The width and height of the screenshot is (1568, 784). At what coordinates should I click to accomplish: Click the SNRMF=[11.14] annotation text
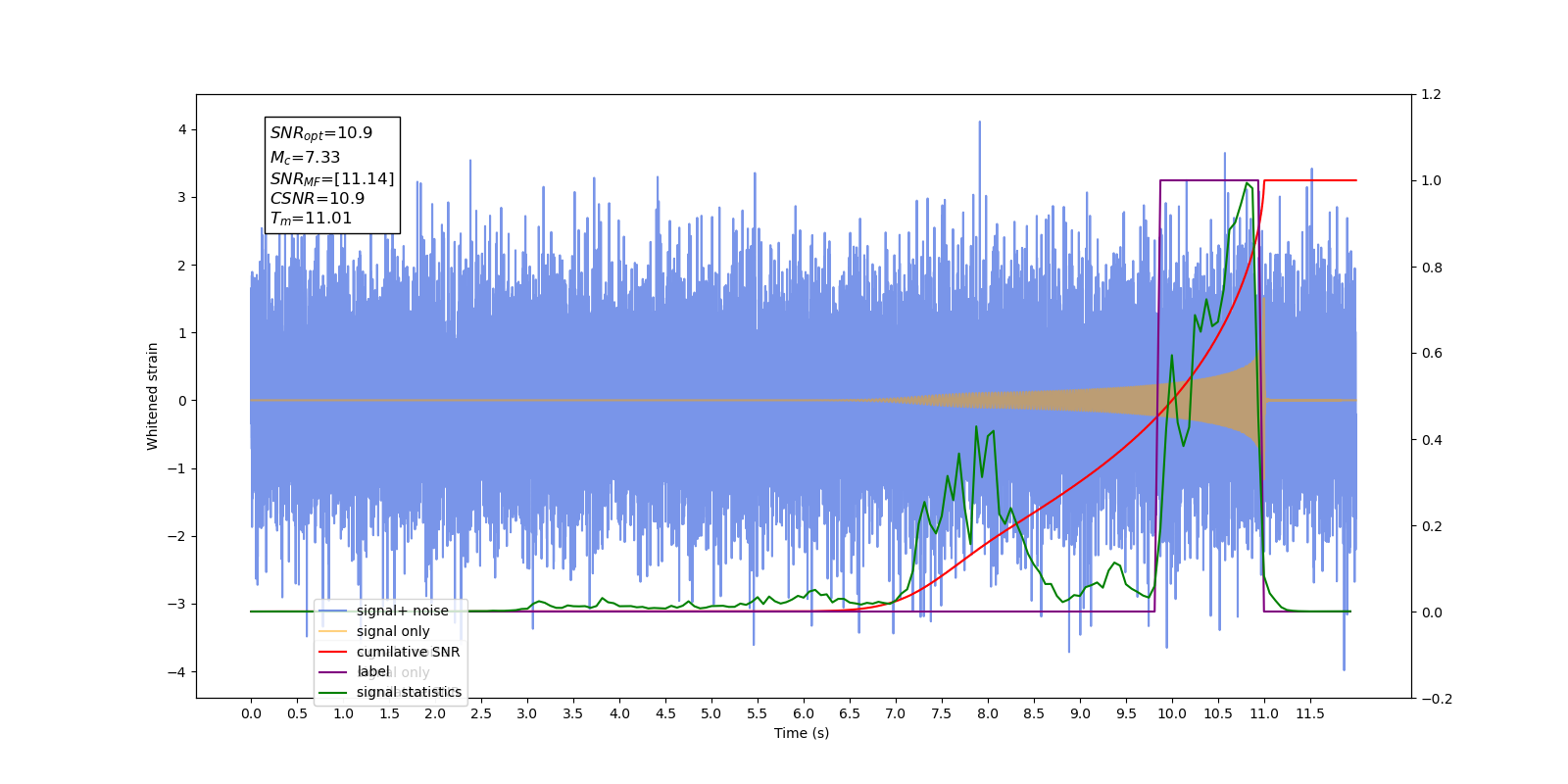tap(332, 178)
